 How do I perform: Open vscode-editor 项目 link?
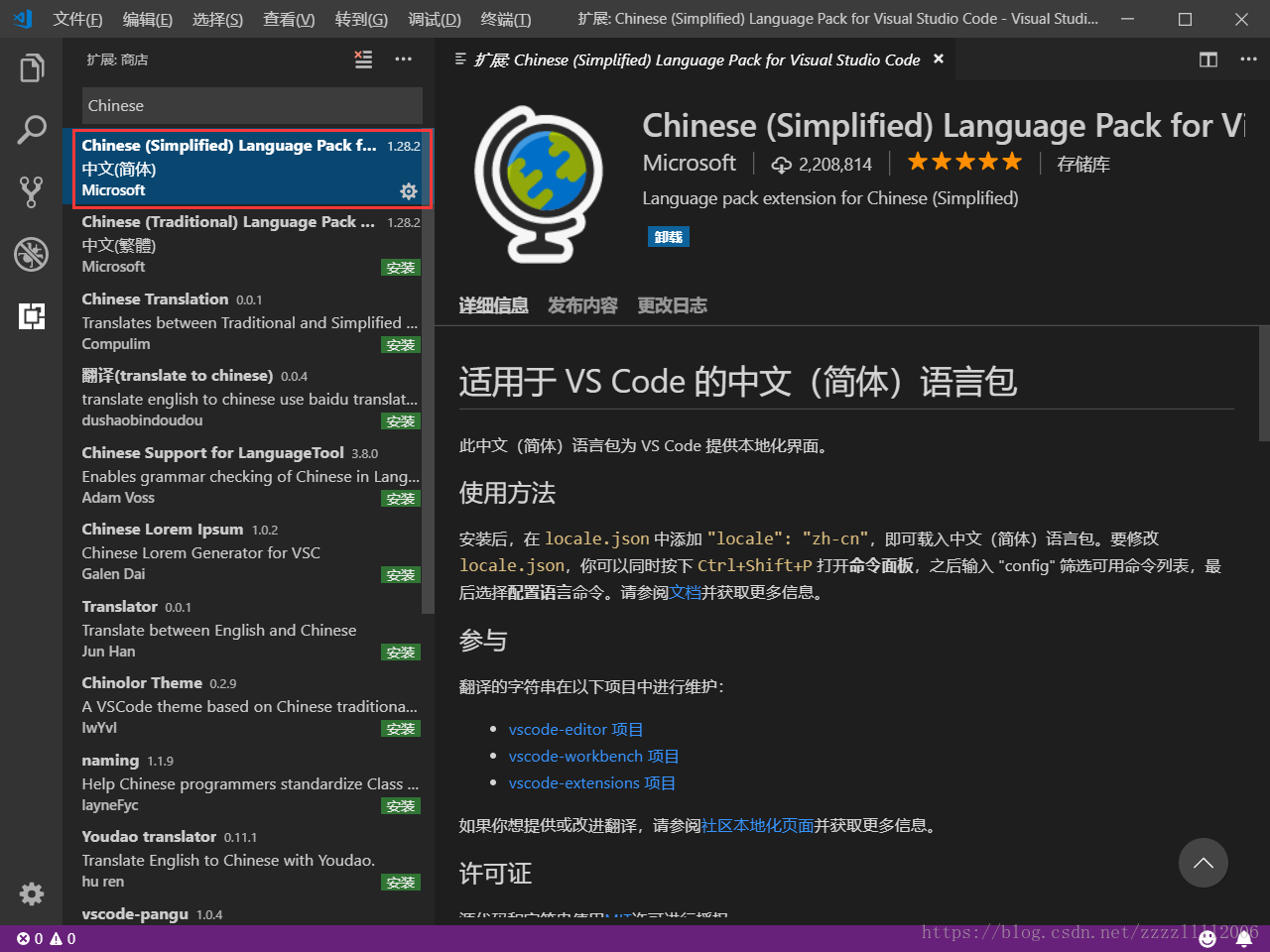tap(575, 730)
